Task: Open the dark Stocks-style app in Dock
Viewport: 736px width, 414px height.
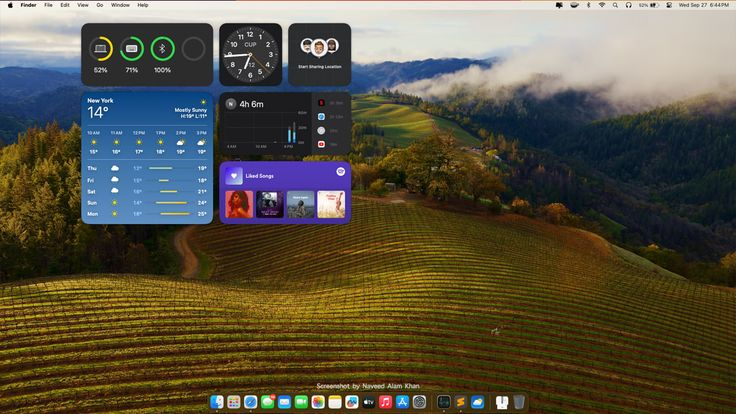Action: tap(444, 402)
